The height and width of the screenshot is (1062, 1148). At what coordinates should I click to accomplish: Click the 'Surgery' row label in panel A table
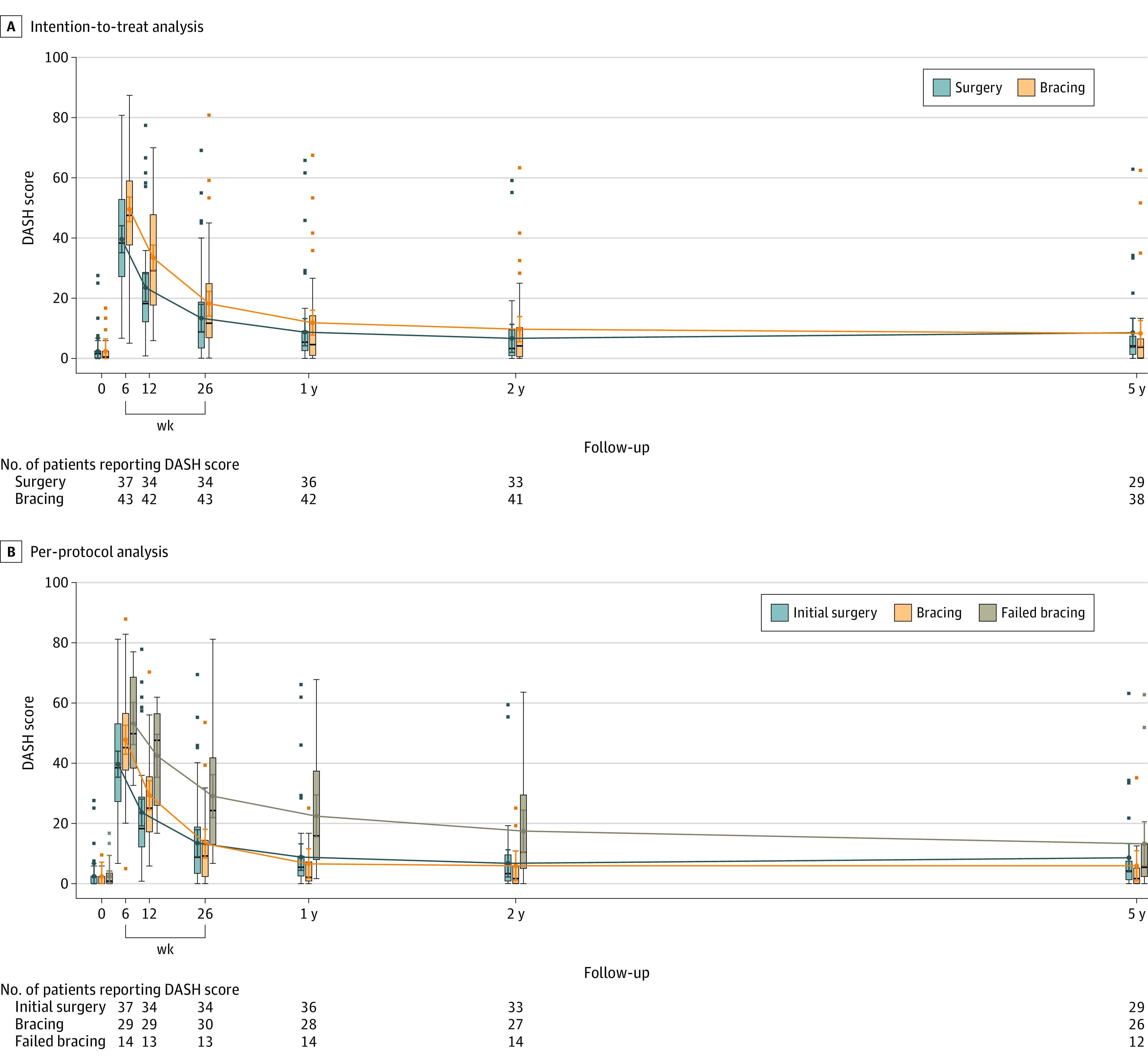[40, 482]
